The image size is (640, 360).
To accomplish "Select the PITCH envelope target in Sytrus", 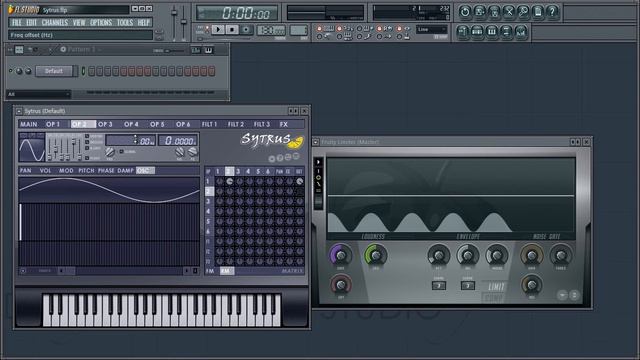I will click(x=86, y=171).
